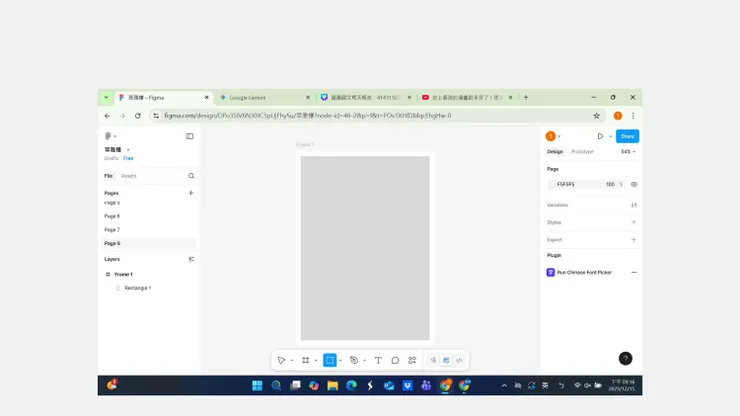Viewport: 740px width, 416px height.
Task: Switch to the YouTube browser tab
Action: (x=467, y=97)
